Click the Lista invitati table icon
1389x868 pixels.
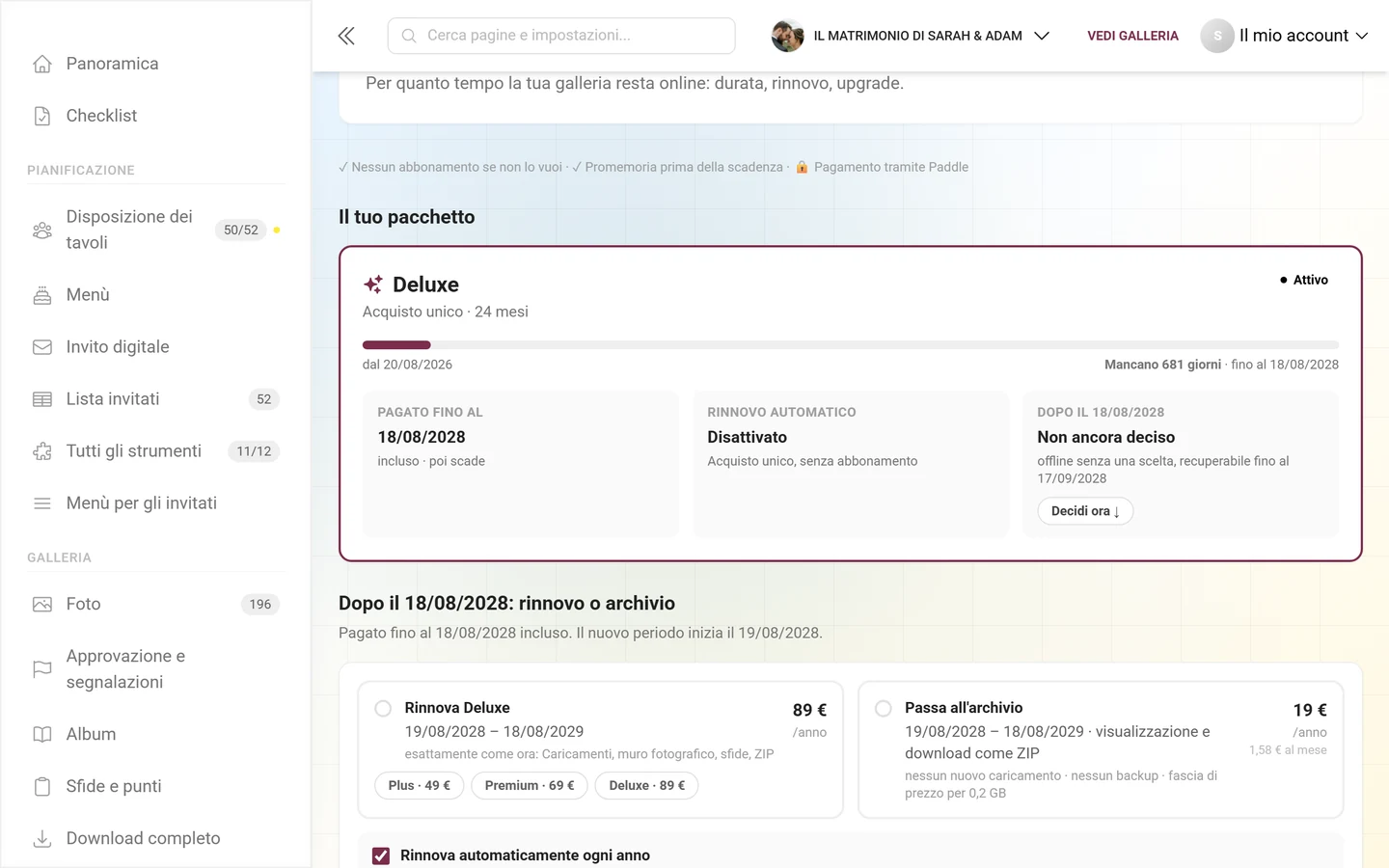pos(42,399)
